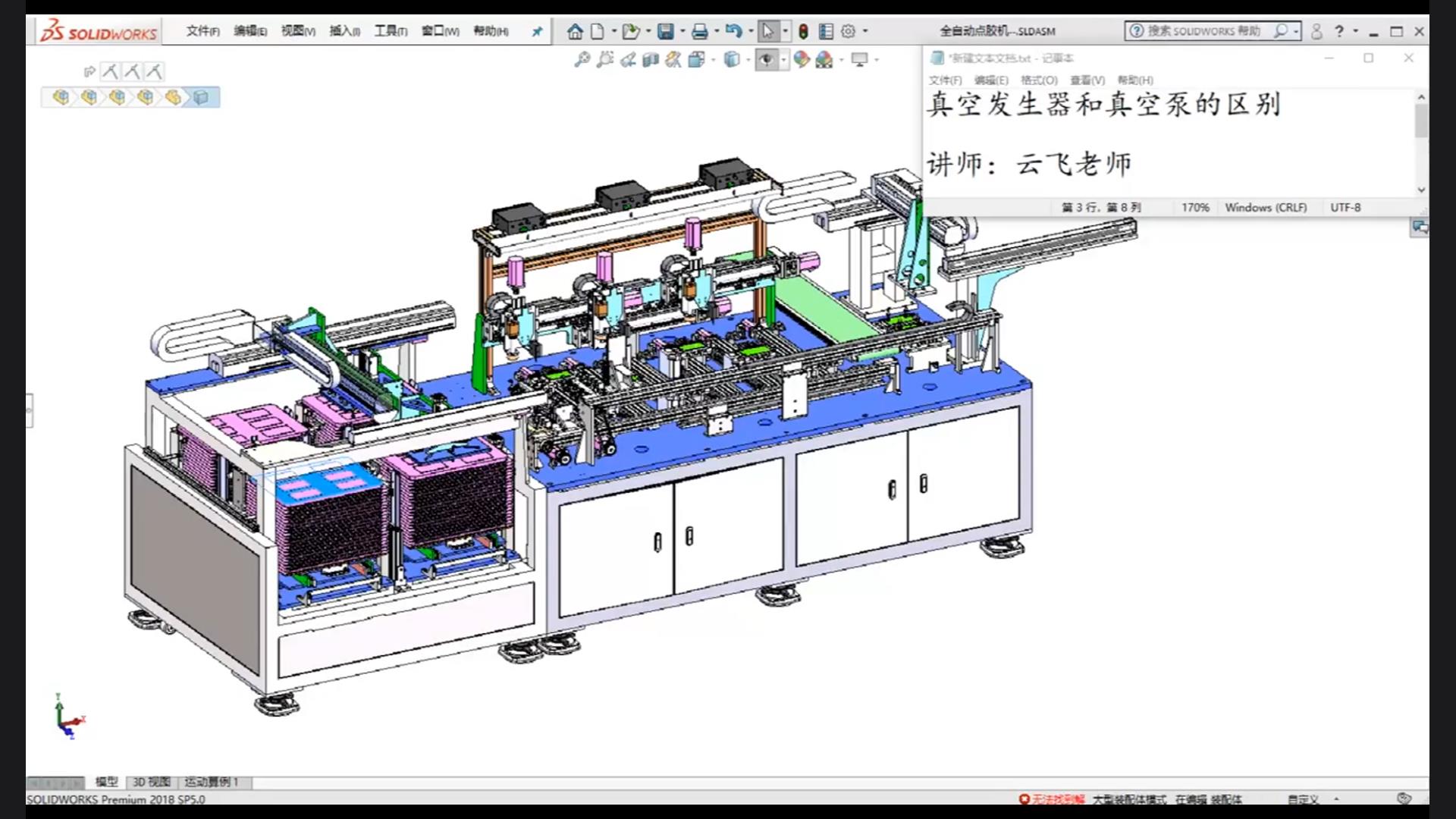Expand the Hide/Show Items dropdown arrow
Screen dimensions: 1456x819
pos(783,59)
